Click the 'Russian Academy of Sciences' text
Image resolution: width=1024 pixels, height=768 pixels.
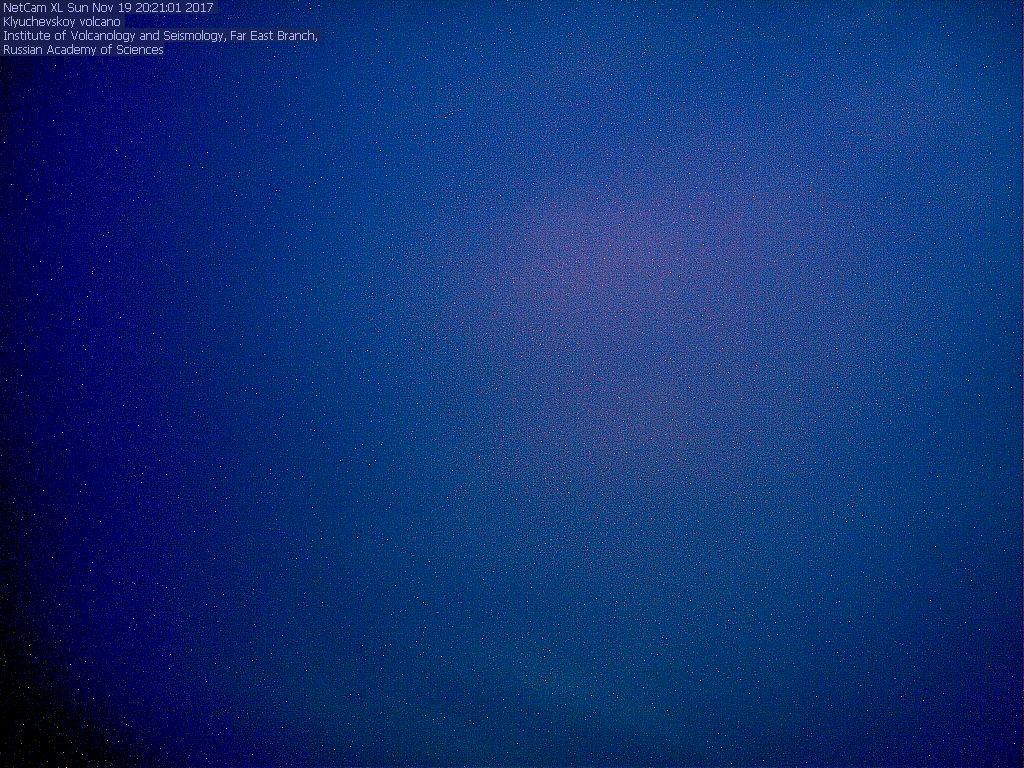(x=84, y=50)
